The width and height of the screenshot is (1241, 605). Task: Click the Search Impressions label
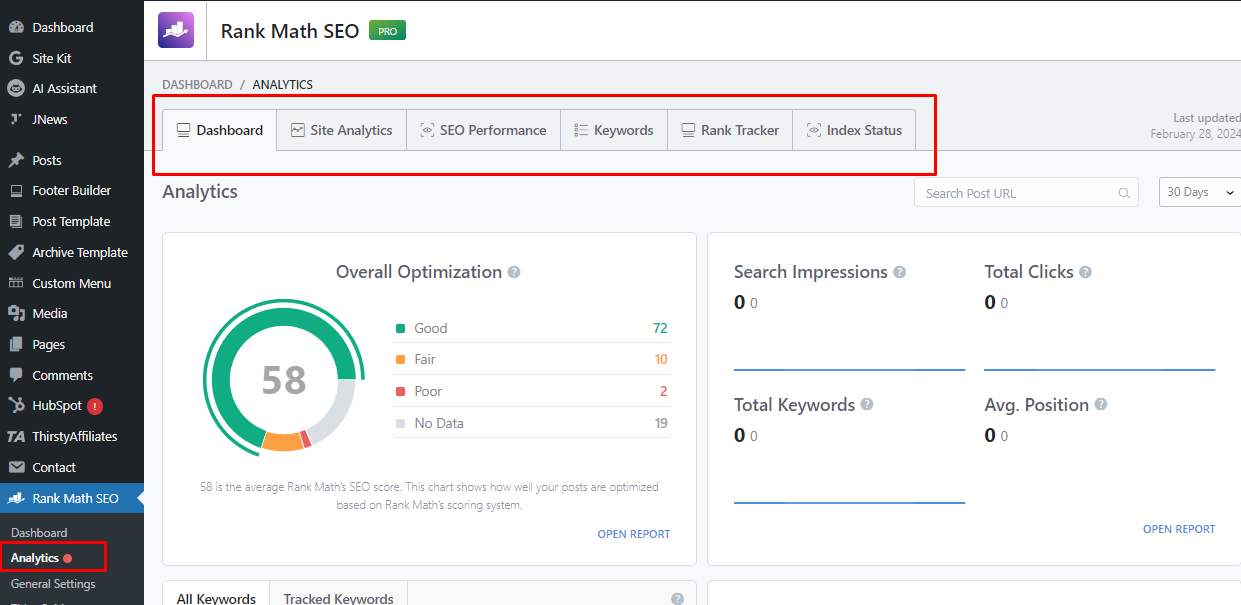pos(811,272)
